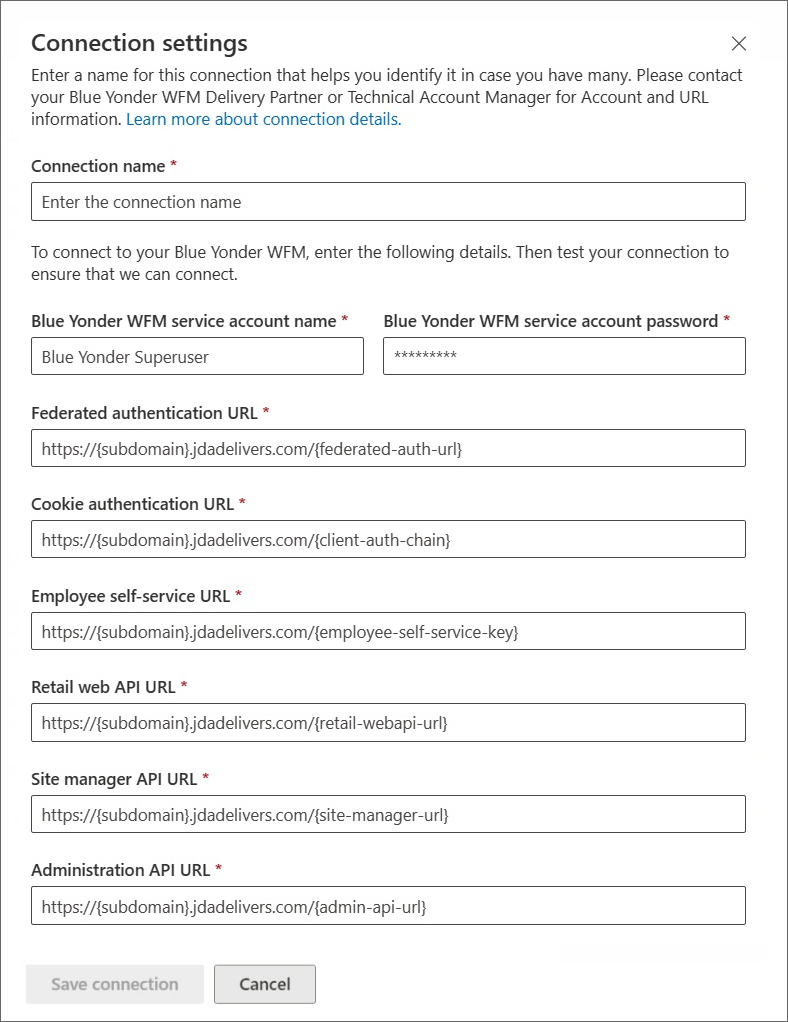Screen dimensions: 788x1022
Task: Open Learn more about connection details link
Action: click(263, 119)
